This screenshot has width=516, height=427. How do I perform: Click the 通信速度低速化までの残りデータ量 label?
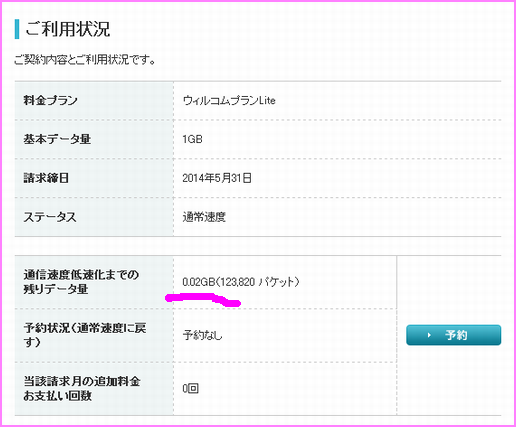pos(81,282)
